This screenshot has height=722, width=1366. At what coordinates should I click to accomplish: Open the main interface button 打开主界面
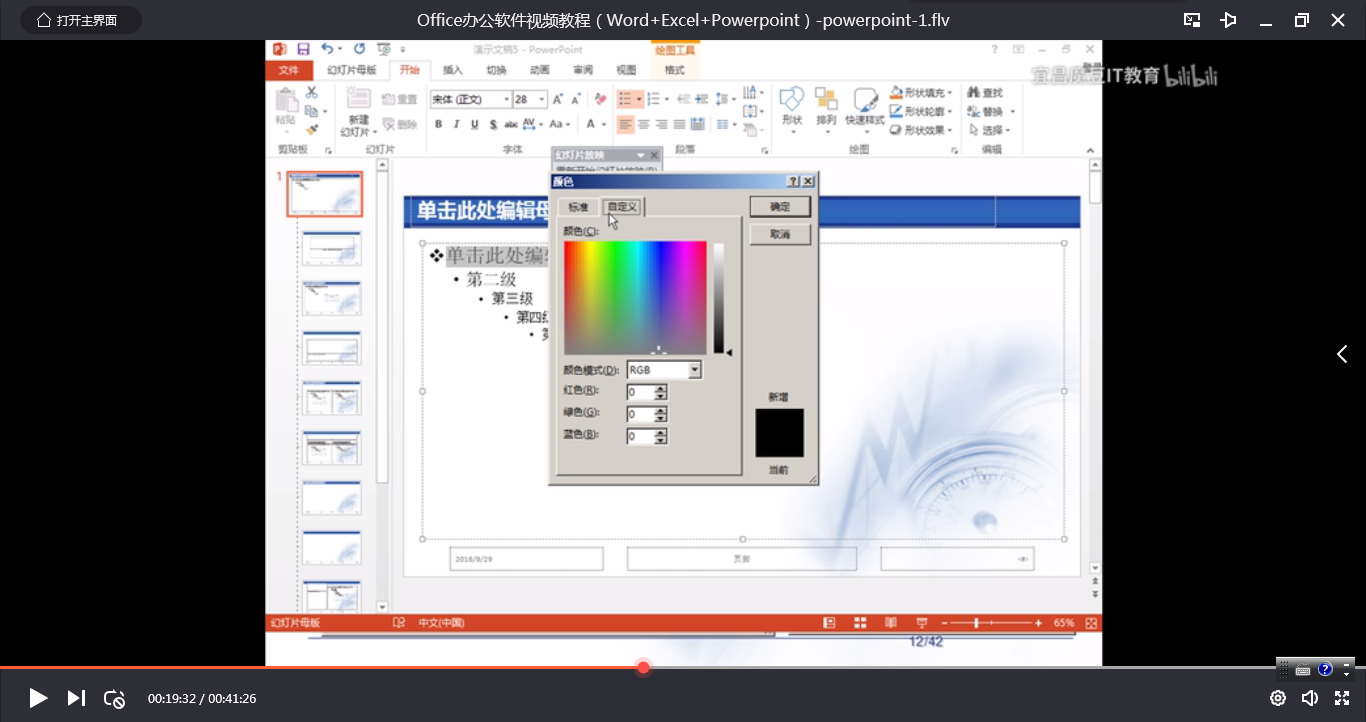click(81, 20)
